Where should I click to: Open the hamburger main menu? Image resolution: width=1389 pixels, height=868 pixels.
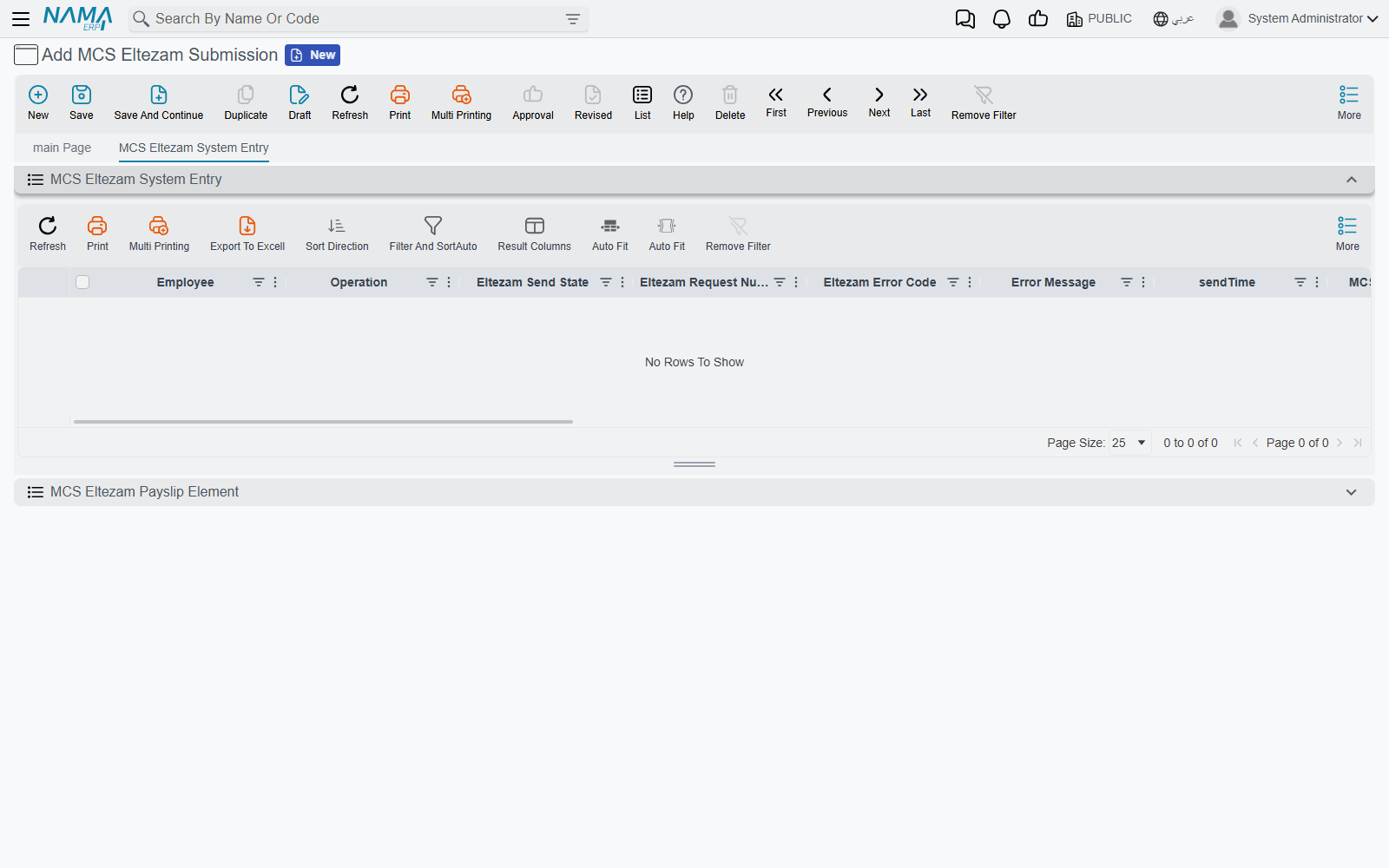21,19
